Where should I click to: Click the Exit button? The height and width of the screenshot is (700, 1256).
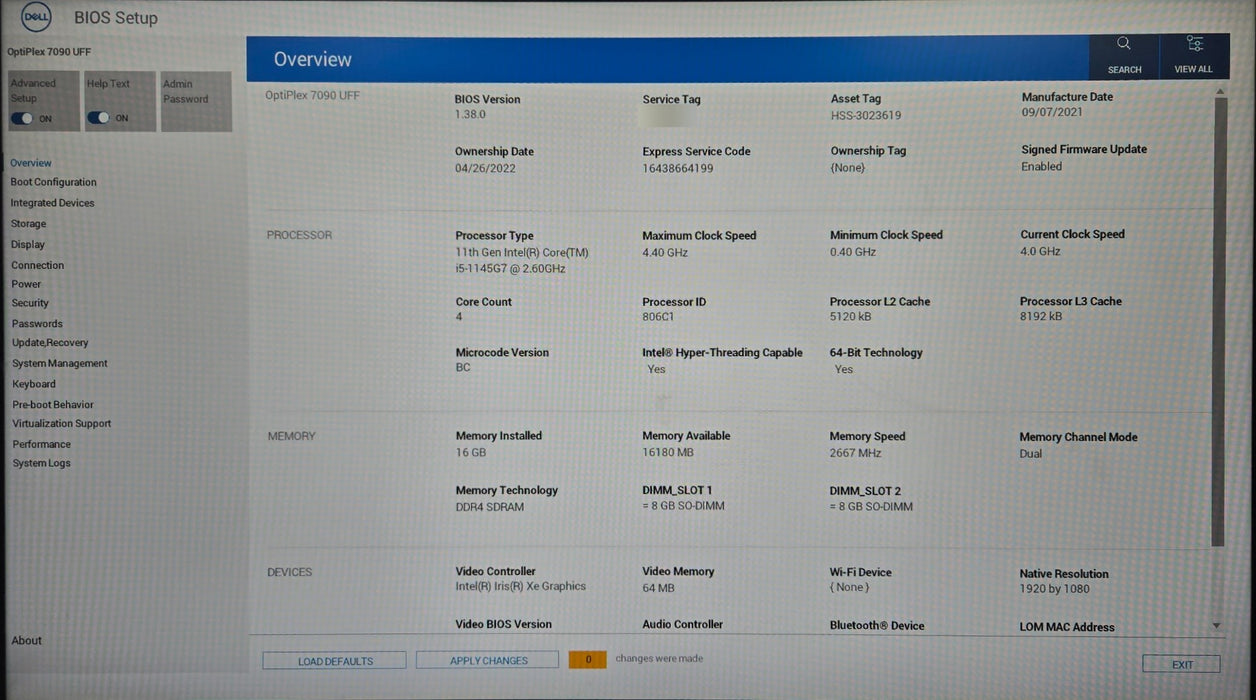pyautogui.click(x=1182, y=664)
